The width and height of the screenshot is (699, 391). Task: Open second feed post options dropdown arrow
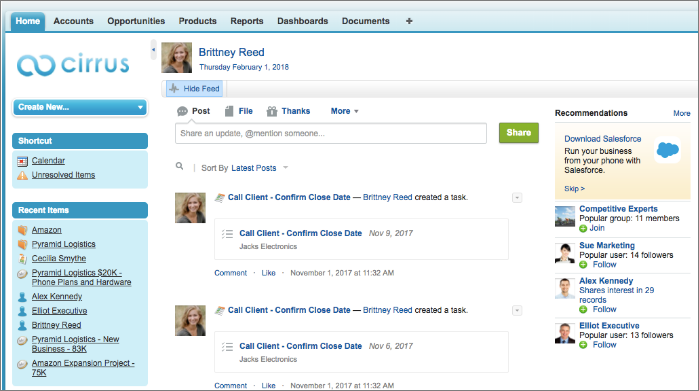[517, 310]
